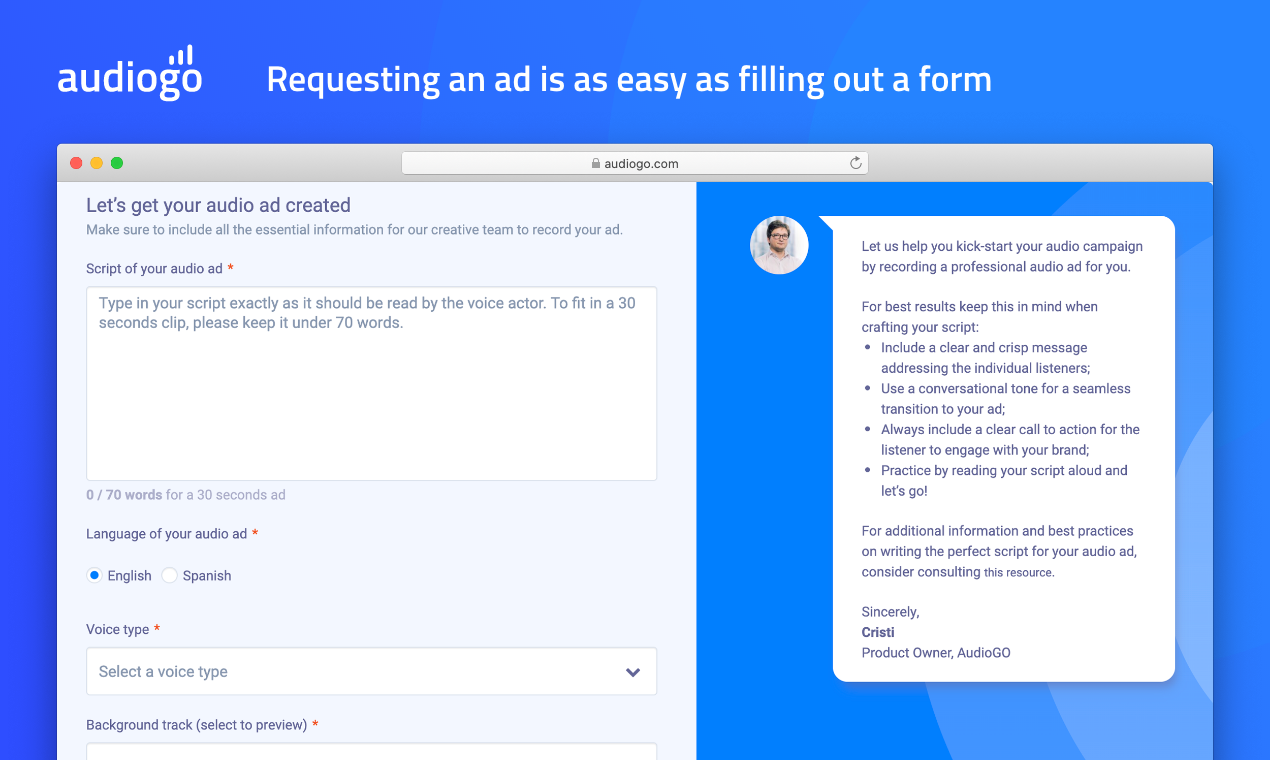Open the "this resource" link
The height and width of the screenshot is (760, 1270).
pyautogui.click(x=1018, y=573)
